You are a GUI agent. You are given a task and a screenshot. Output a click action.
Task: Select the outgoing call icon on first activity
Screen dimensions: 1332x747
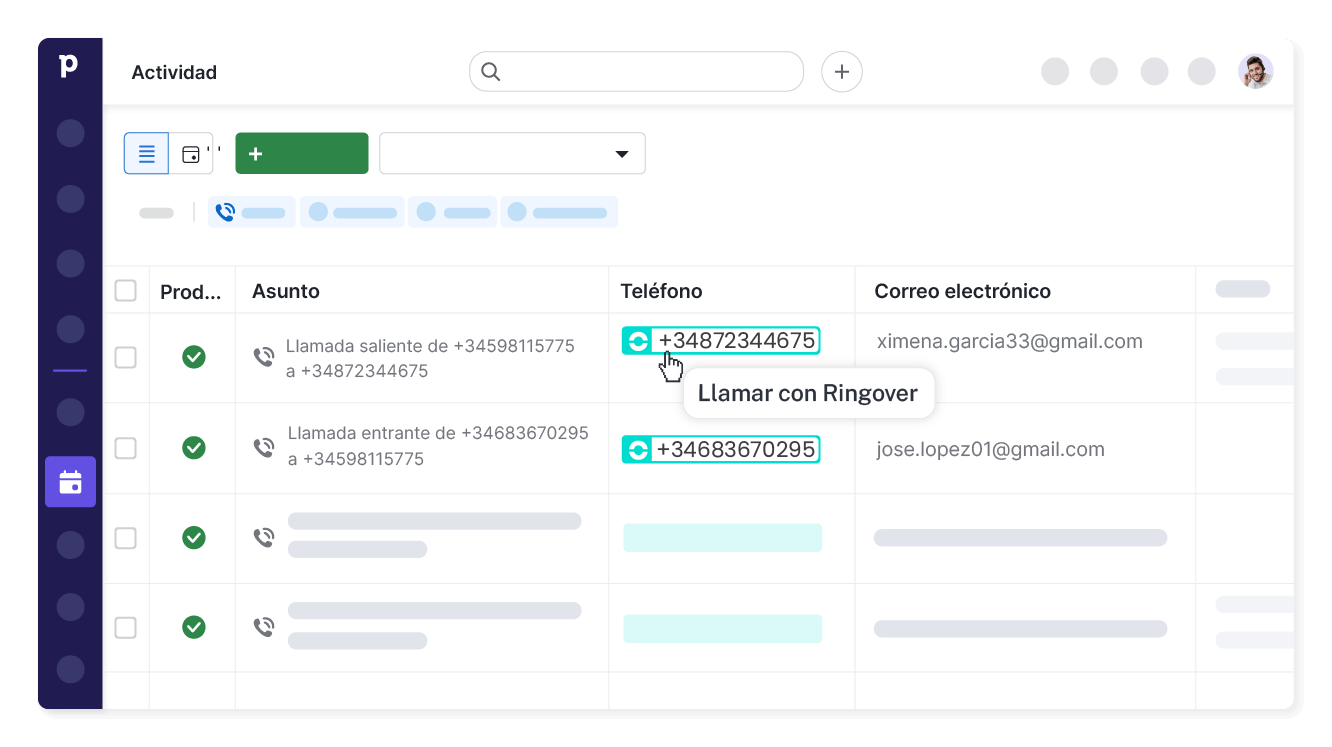pyautogui.click(x=263, y=356)
